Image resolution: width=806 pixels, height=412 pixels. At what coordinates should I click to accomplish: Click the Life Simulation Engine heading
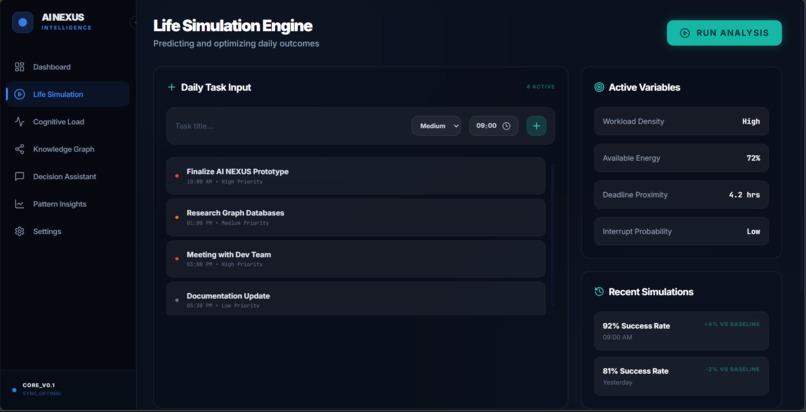click(233, 26)
